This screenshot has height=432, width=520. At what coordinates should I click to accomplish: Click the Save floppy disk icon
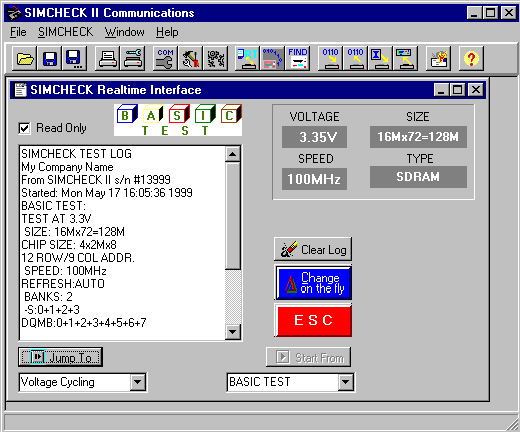point(49,59)
